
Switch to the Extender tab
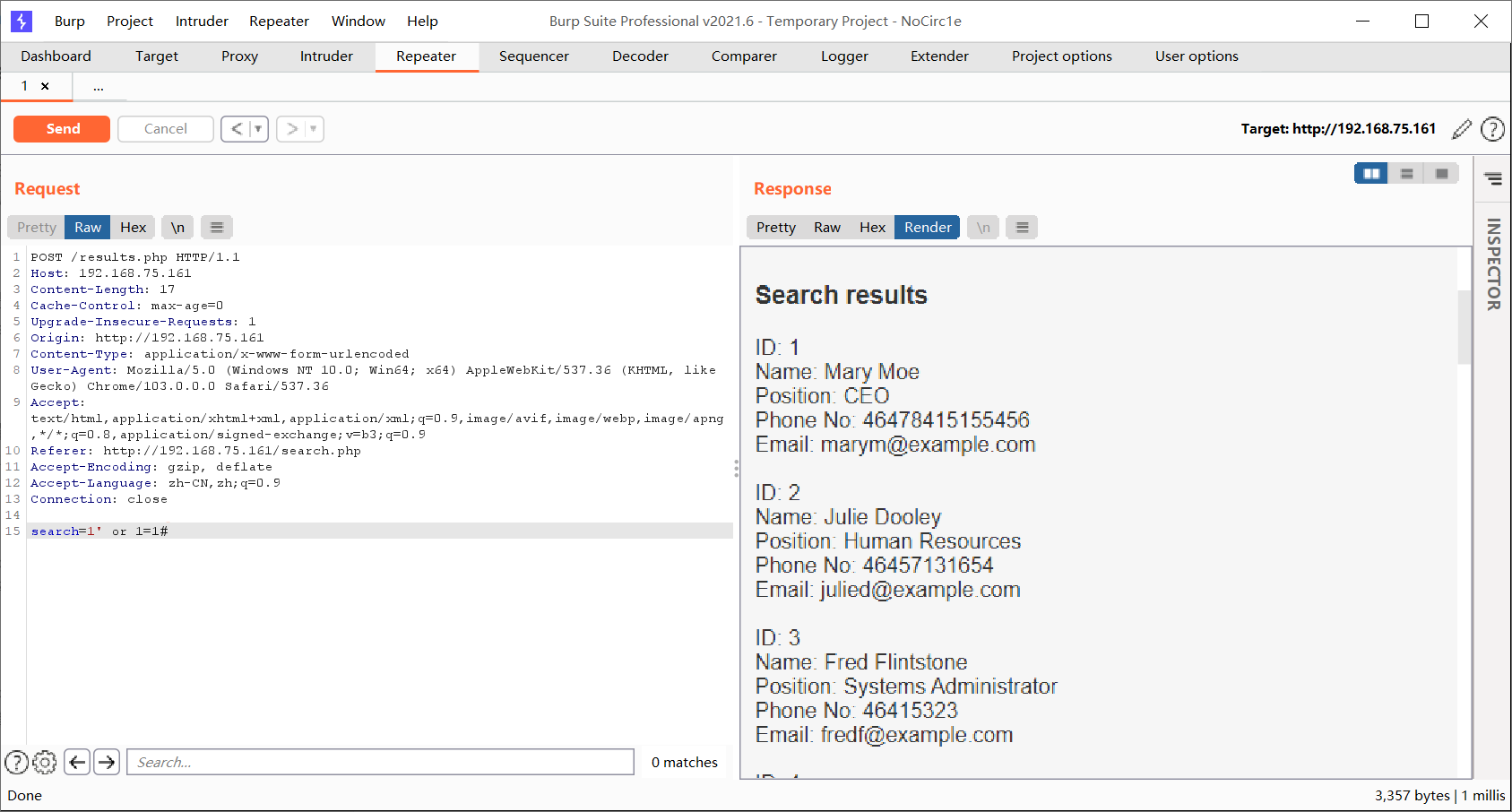(x=939, y=56)
